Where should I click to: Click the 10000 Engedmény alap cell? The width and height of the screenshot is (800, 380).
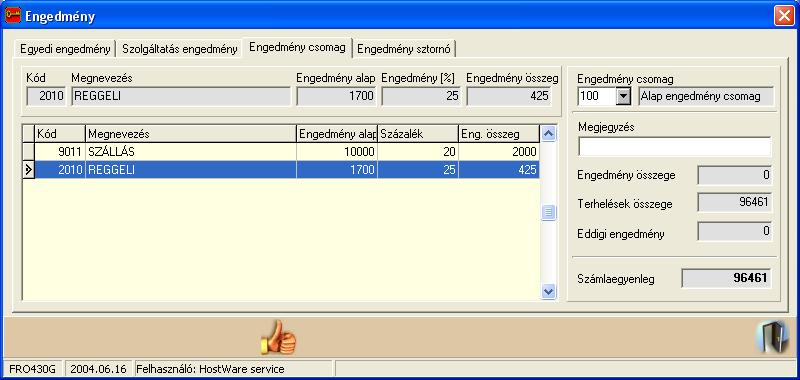point(337,151)
